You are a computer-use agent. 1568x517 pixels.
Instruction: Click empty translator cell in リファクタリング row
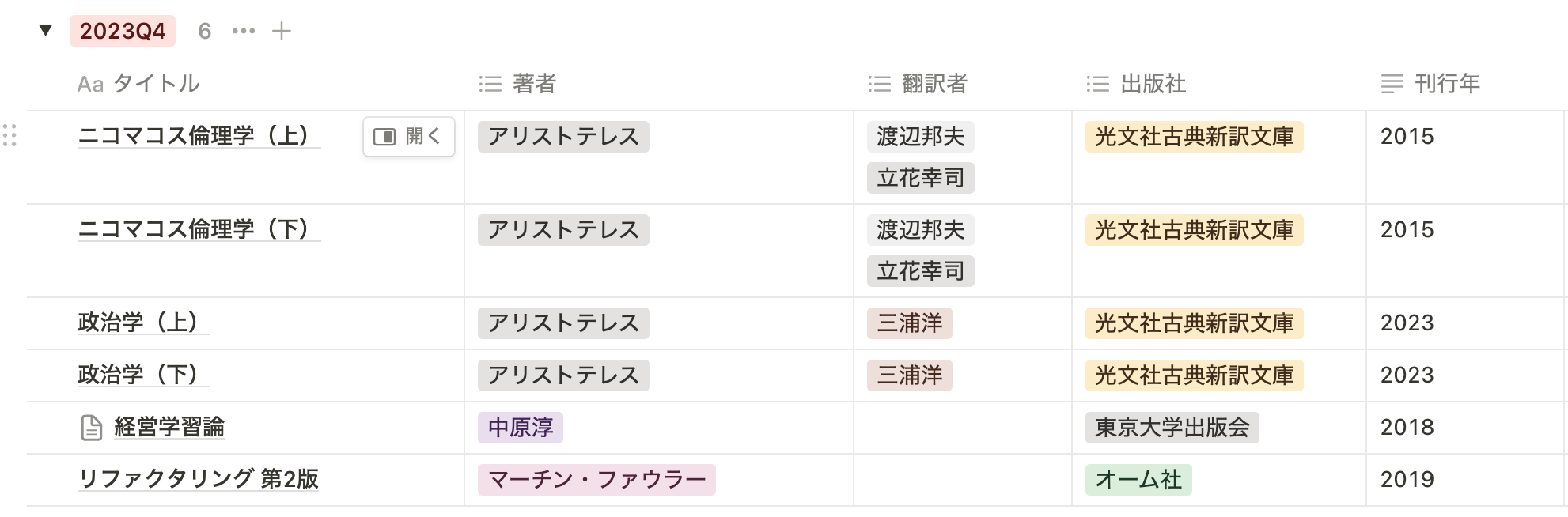pyautogui.click(x=962, y=479)
